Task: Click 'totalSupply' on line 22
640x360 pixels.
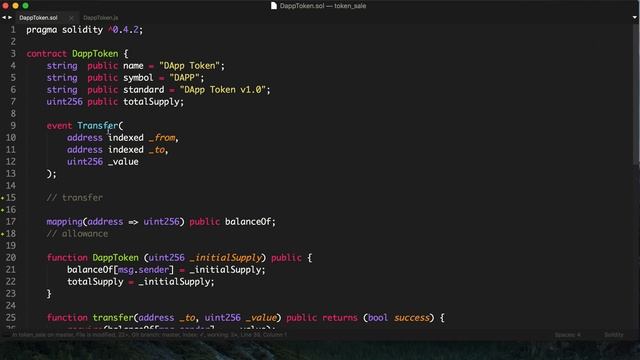Action: point(95,282)
